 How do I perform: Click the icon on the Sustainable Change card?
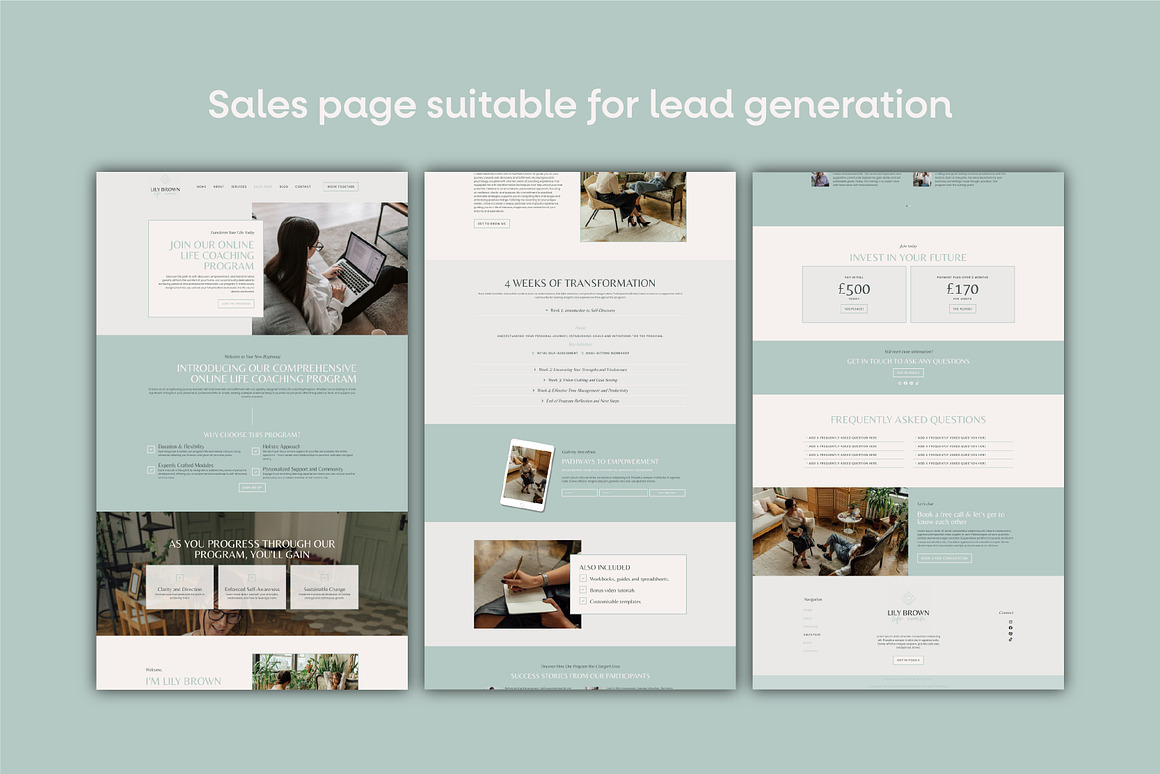(x=323, y=577)
